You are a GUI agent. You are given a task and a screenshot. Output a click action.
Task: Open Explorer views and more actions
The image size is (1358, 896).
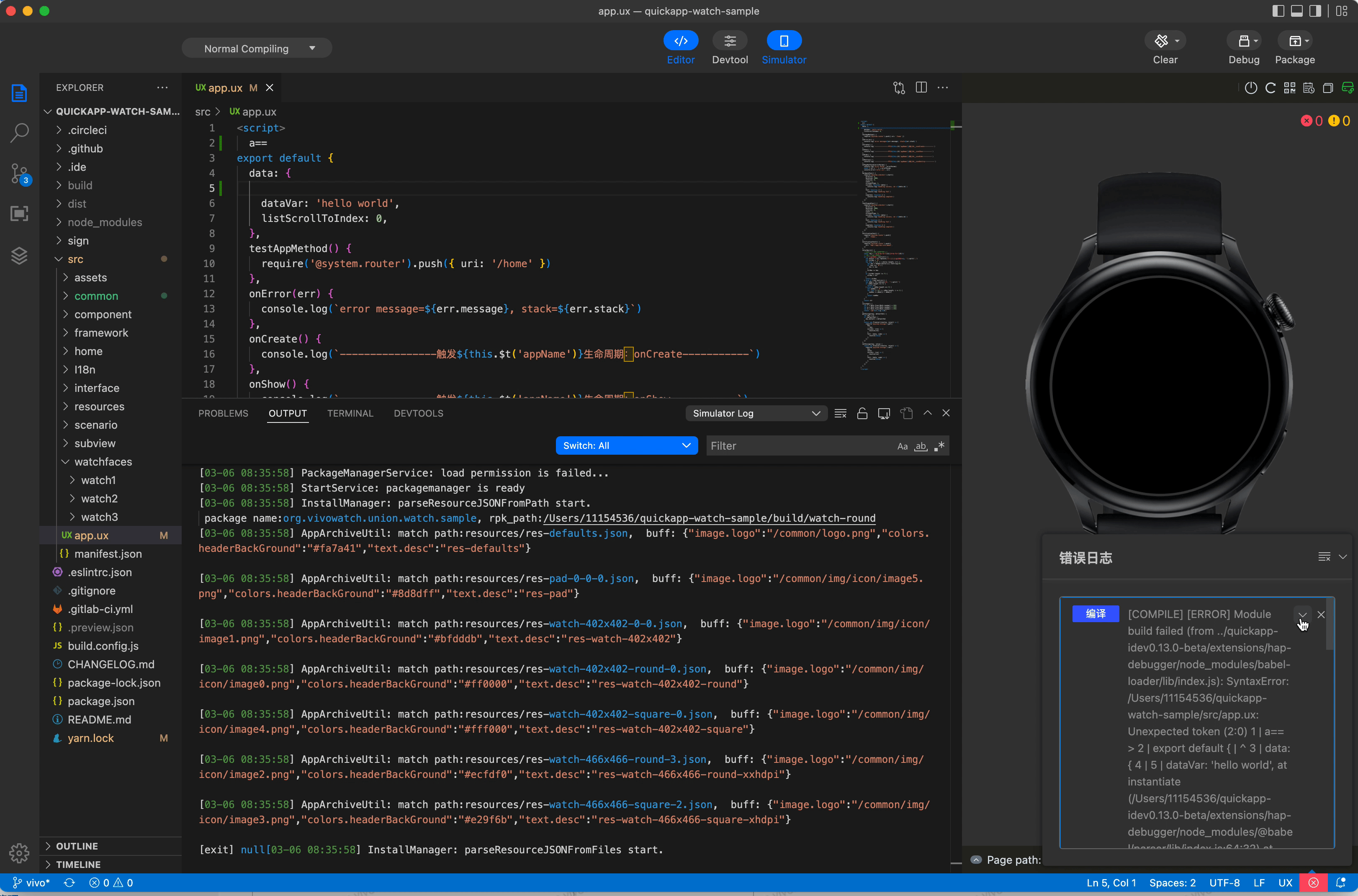(163, 88)
